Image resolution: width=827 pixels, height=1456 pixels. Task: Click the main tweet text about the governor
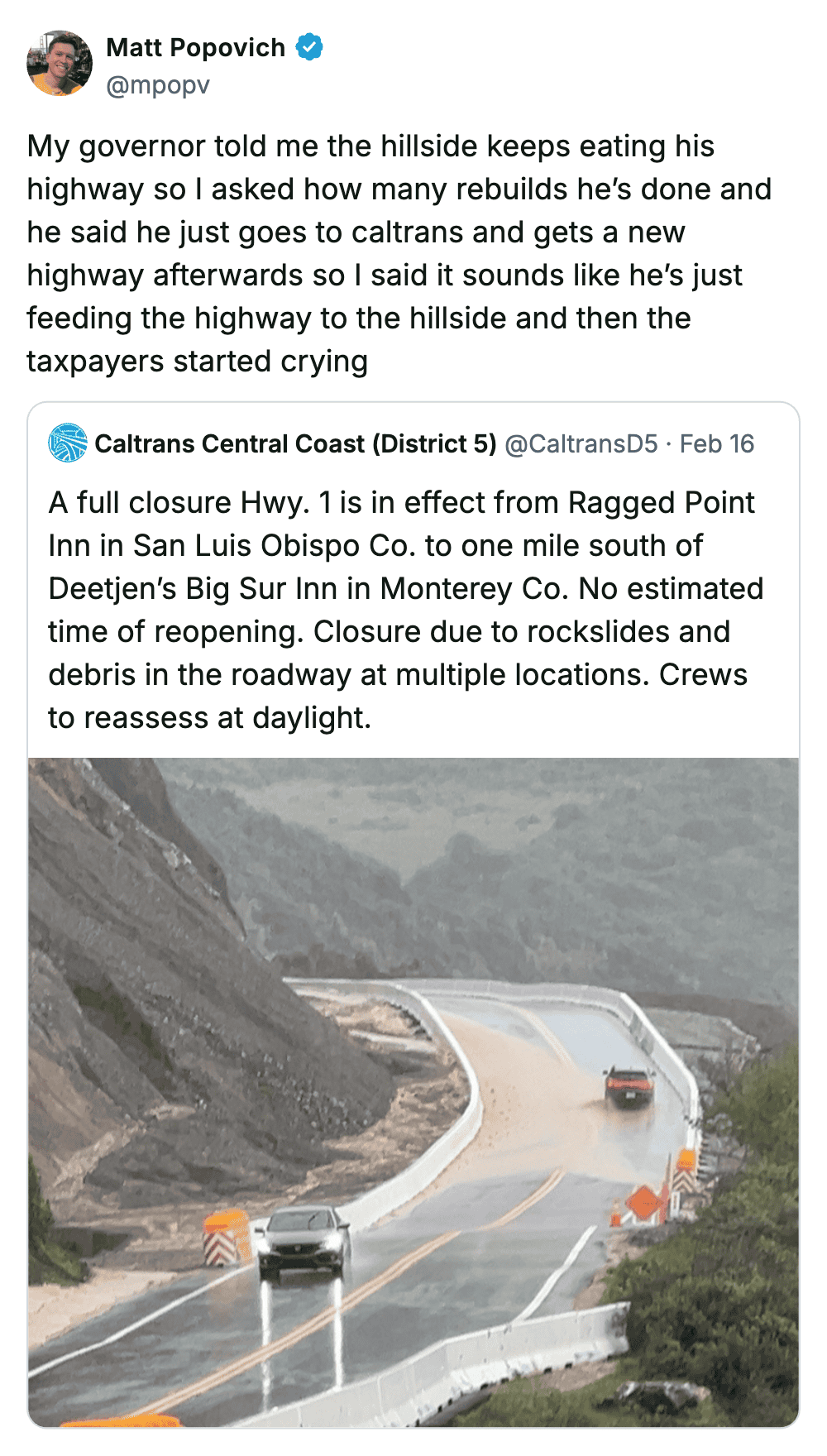(x=399, y=254)
